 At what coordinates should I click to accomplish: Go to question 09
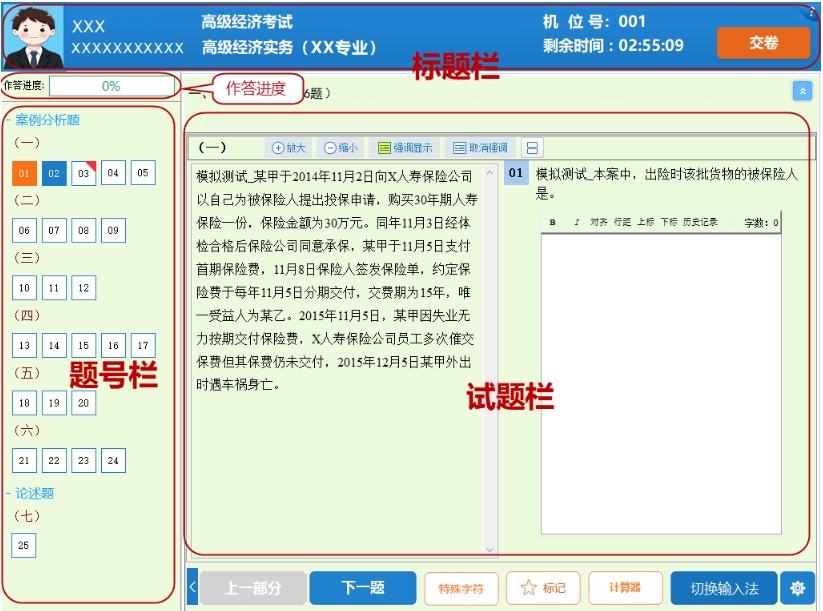pyautogui.click(x=113, y=230)
